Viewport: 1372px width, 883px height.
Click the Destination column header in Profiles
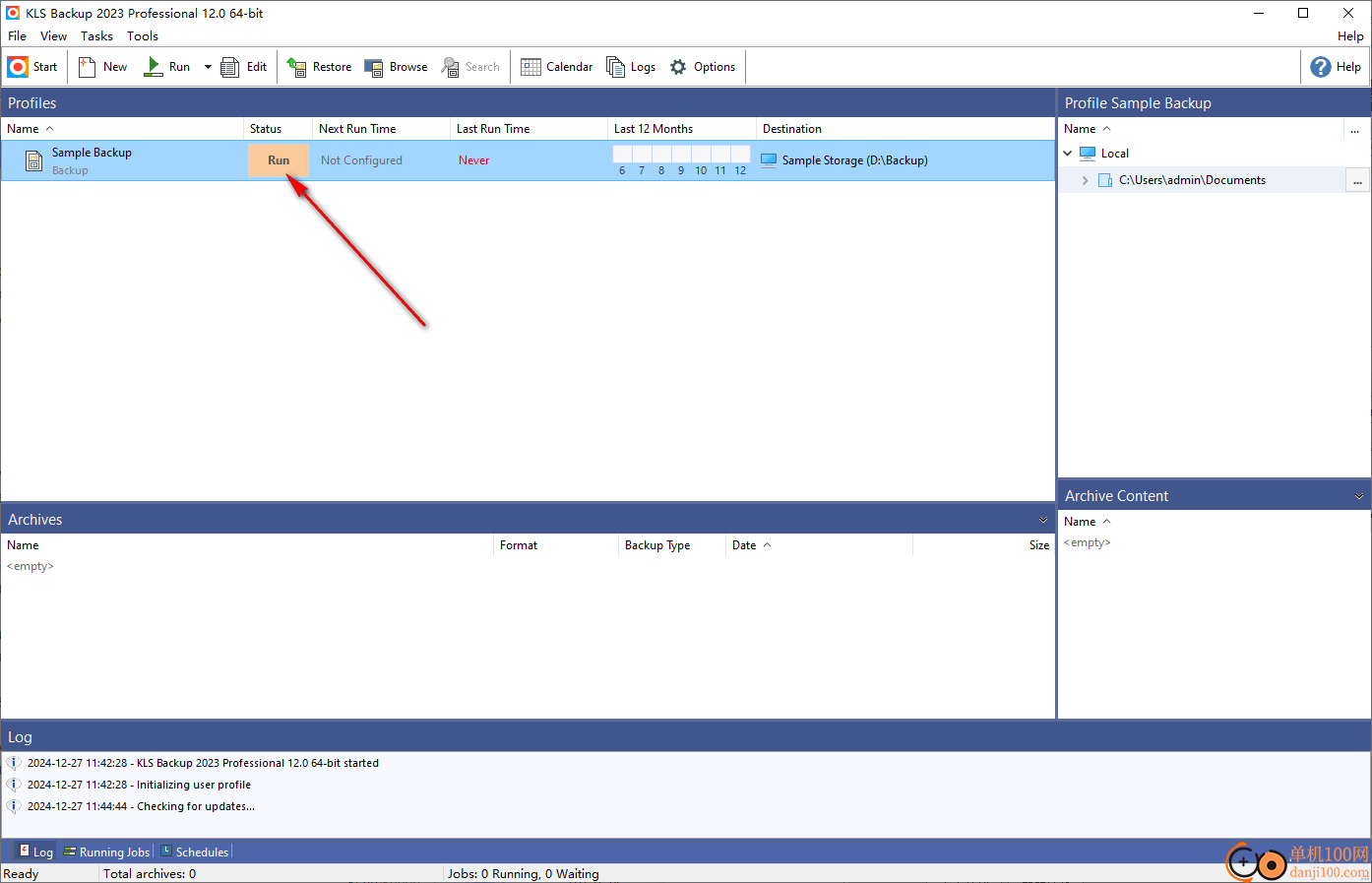coord(905,129)
